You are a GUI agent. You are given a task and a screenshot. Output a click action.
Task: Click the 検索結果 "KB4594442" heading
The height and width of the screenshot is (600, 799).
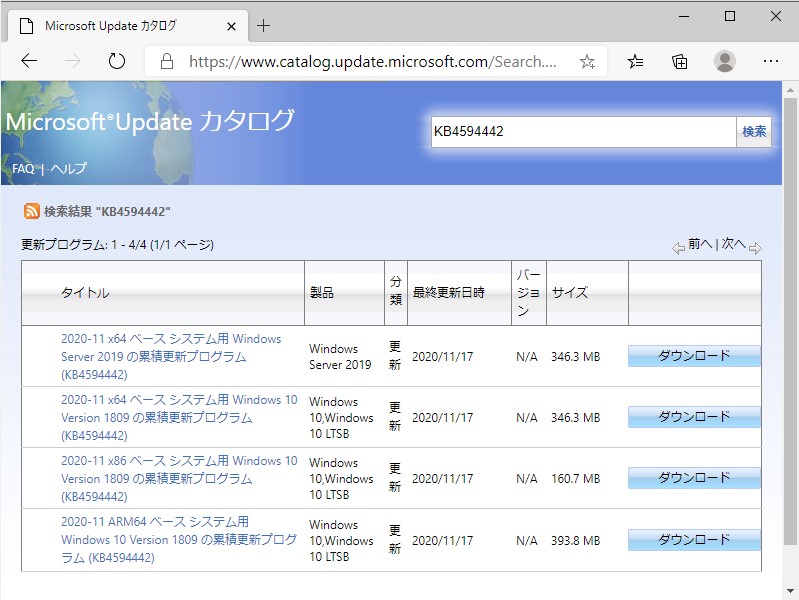click(x=107, y=212)
